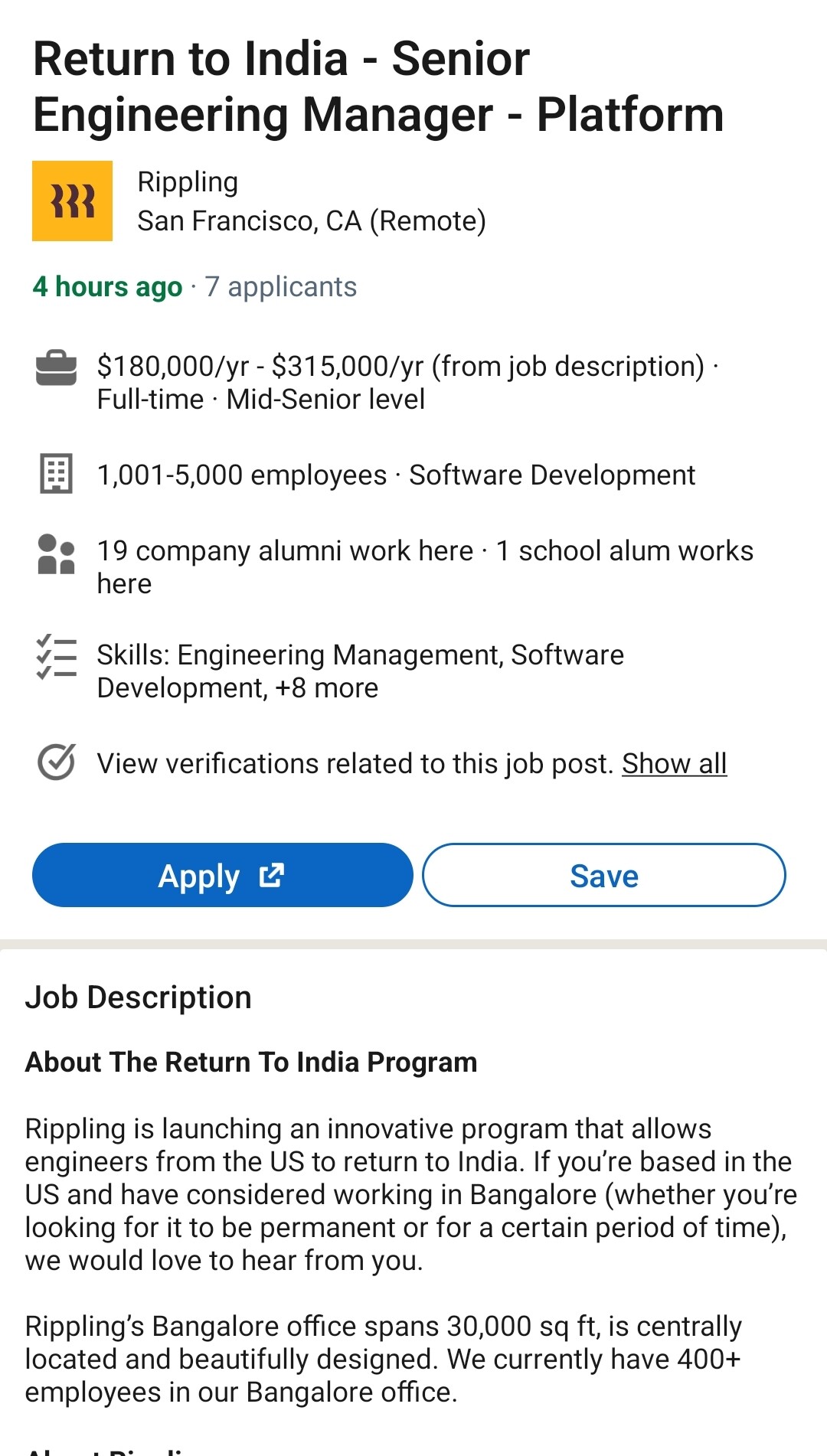Click the external link icon inside Apply button
The image size is (827, 1456).
tap(272, 875)
